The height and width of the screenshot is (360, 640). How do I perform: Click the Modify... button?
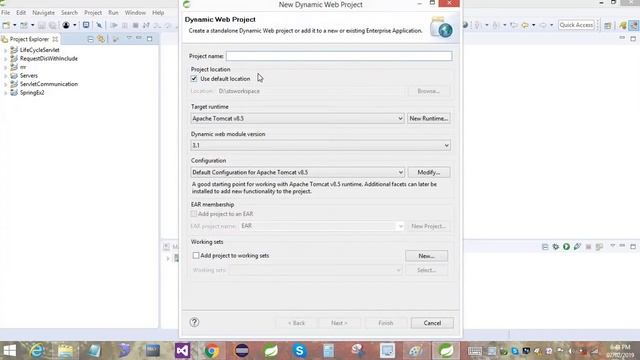429,172
